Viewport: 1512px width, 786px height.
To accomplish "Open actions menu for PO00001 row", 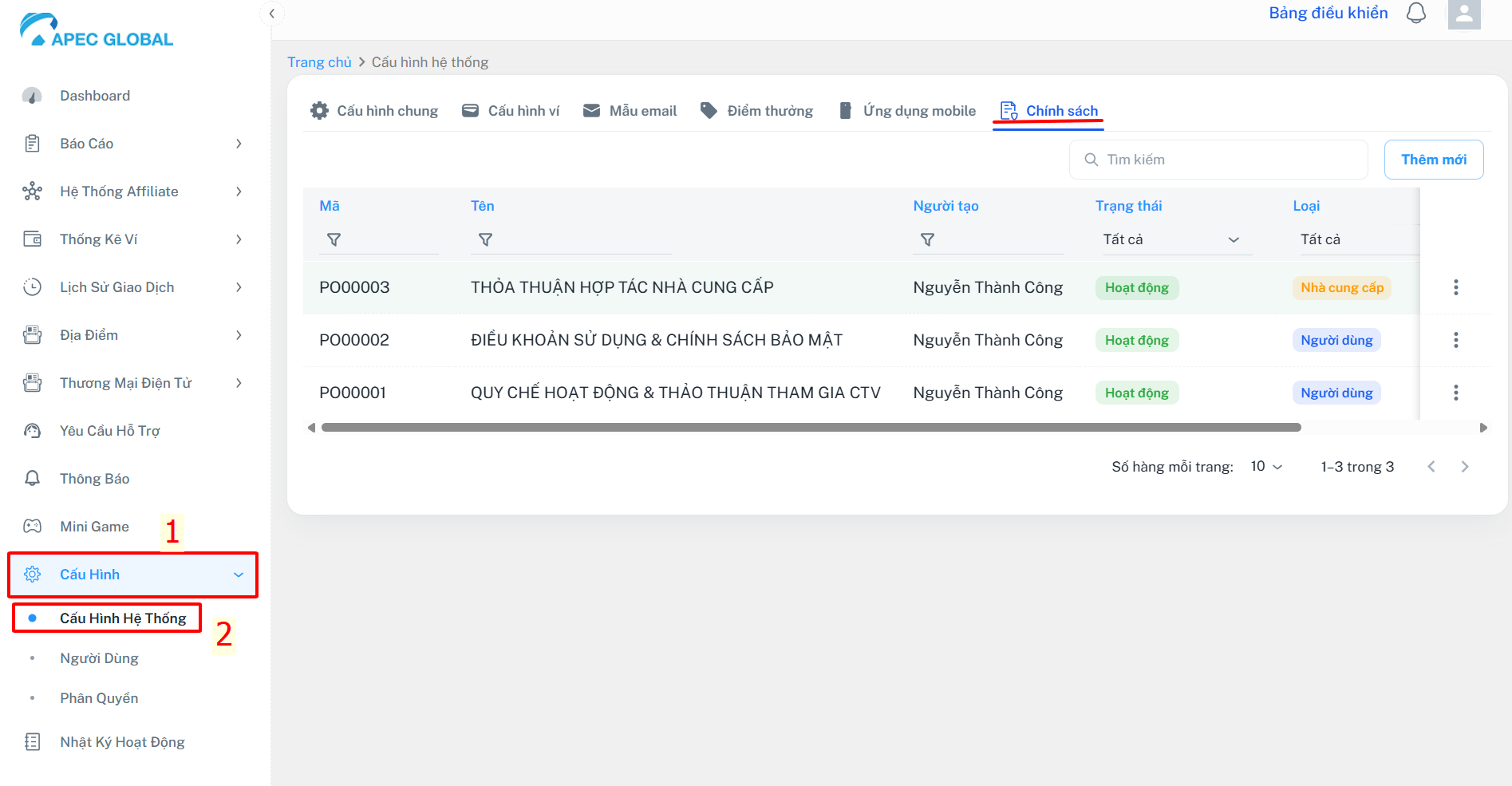I will pyautogui.click(x=1456, y=393).
